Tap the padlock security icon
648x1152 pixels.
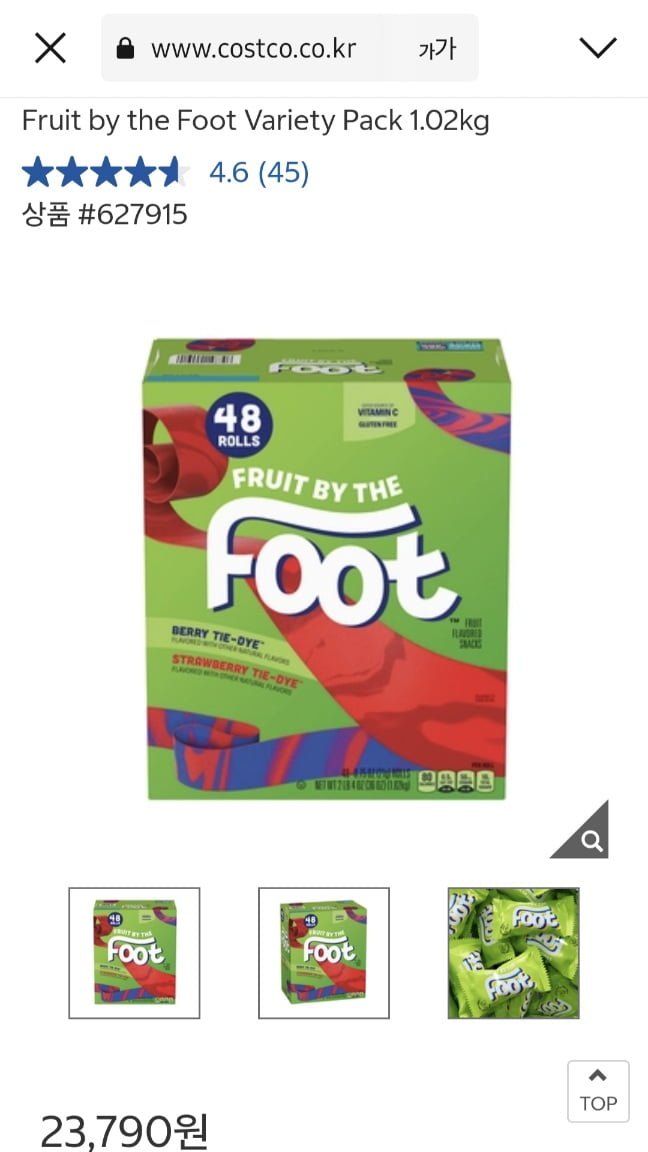coord(126,48)
